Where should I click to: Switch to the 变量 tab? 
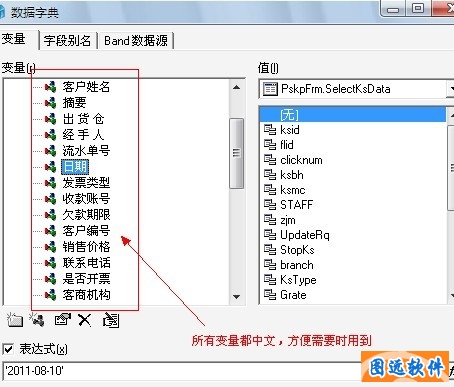tap(13, 39)
